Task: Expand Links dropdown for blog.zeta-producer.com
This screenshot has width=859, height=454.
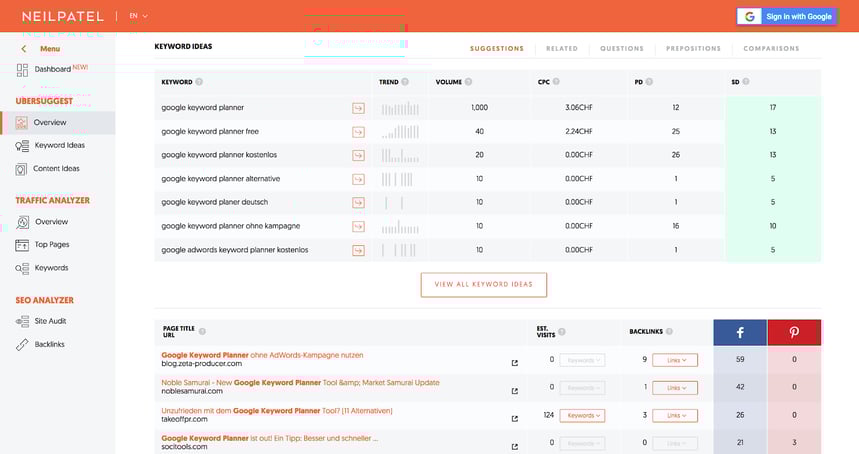Action: coord(675,360)
